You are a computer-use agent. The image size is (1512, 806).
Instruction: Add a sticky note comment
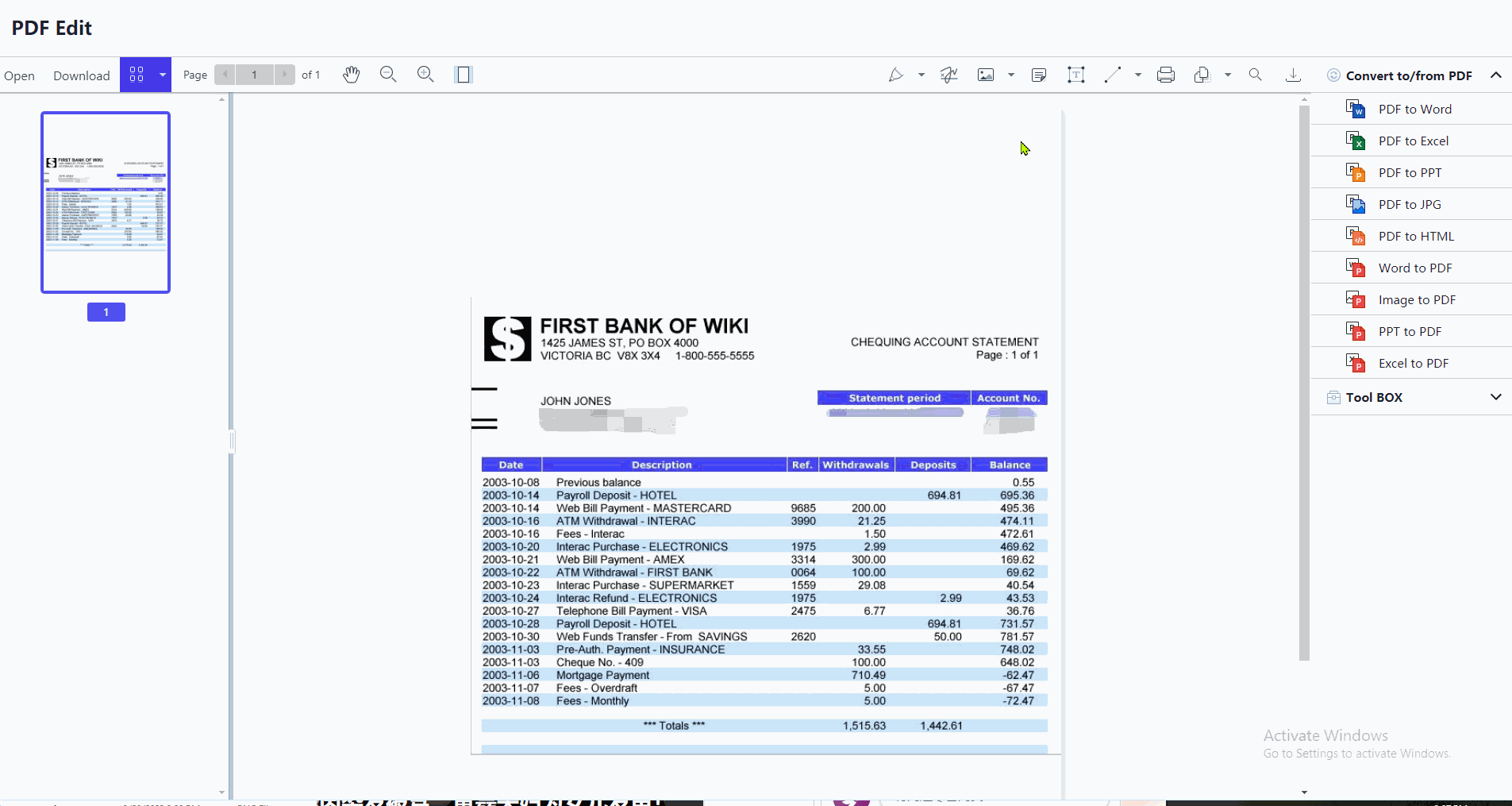(x=1039, y=75)
